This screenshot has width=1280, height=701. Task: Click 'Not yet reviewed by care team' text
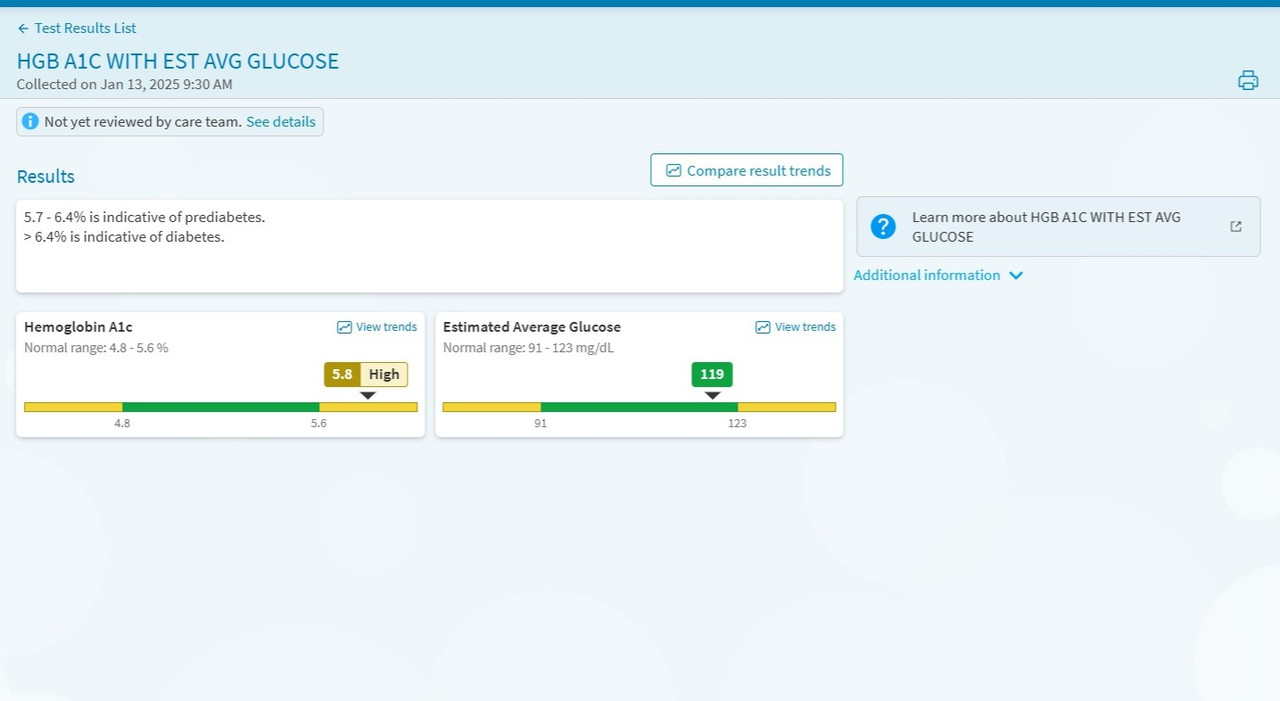point(143,122)
